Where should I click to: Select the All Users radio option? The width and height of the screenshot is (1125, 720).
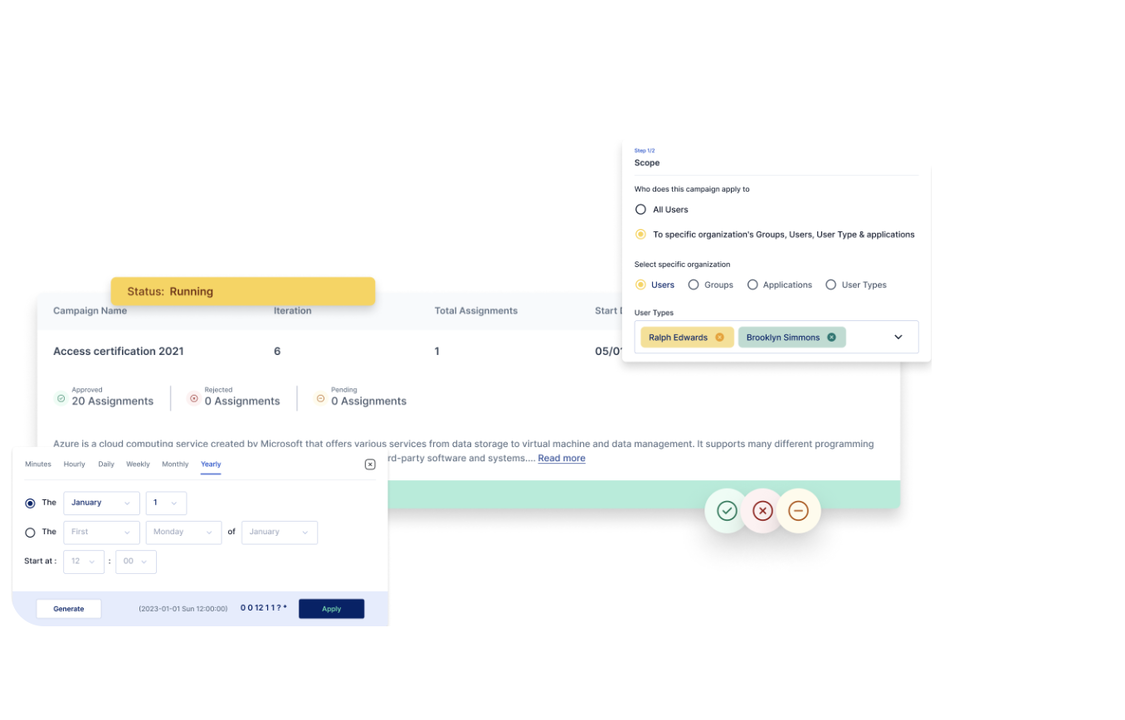click(641, 209)
